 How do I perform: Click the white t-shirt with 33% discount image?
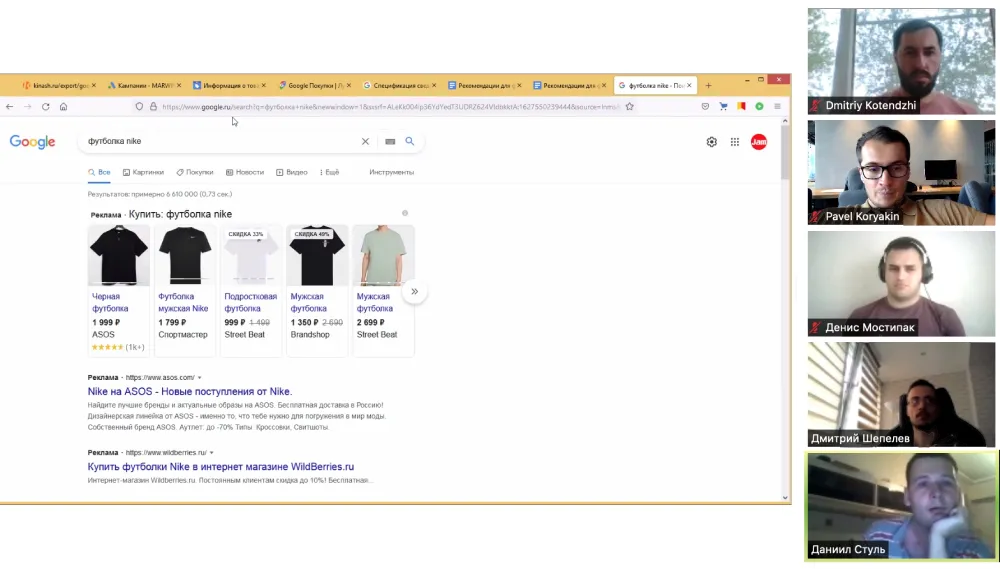(x=251, y=255)
